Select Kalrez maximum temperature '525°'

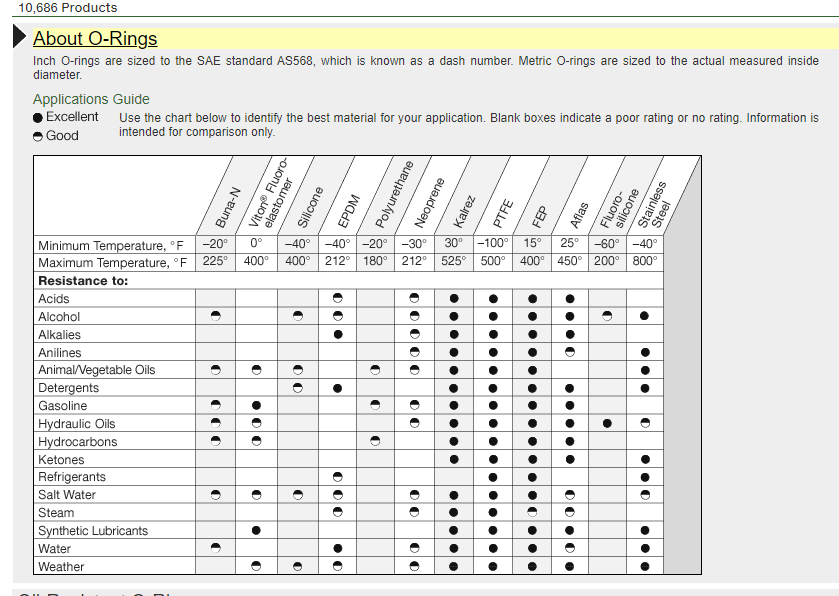[454, 261]
